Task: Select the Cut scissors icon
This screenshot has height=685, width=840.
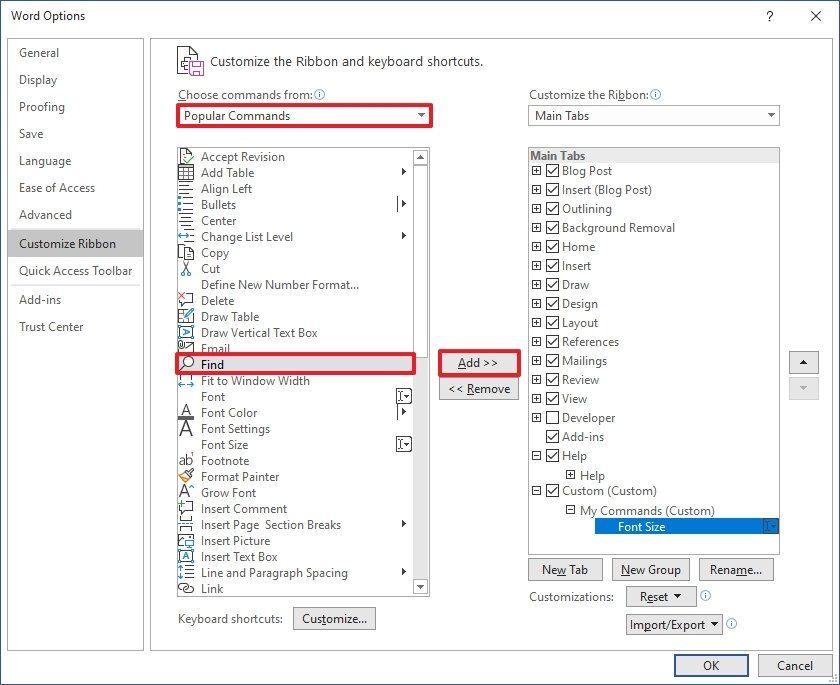Action: tap(186, 268)
